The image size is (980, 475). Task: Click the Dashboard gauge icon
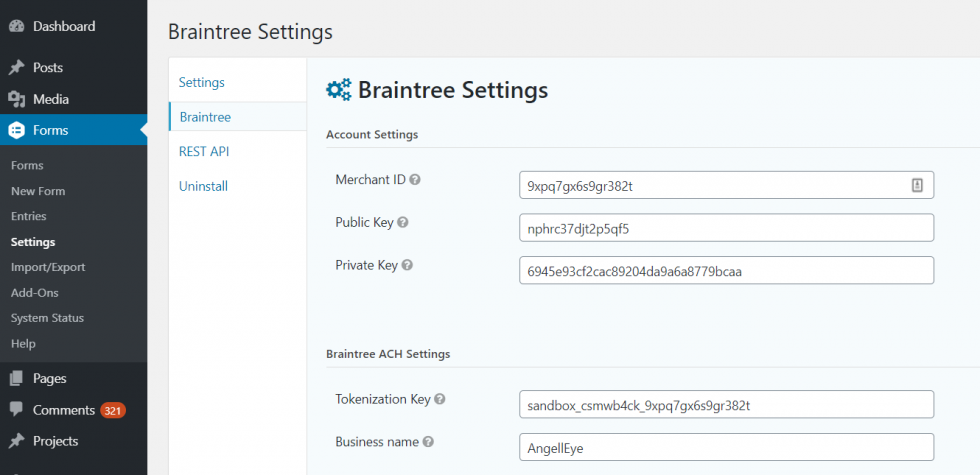click(x=16, y=27)
